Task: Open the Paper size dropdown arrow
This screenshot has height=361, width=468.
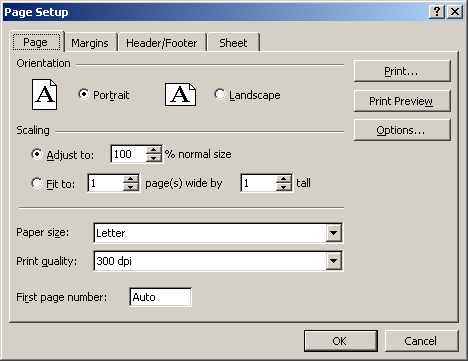Action: coord(334,233)
